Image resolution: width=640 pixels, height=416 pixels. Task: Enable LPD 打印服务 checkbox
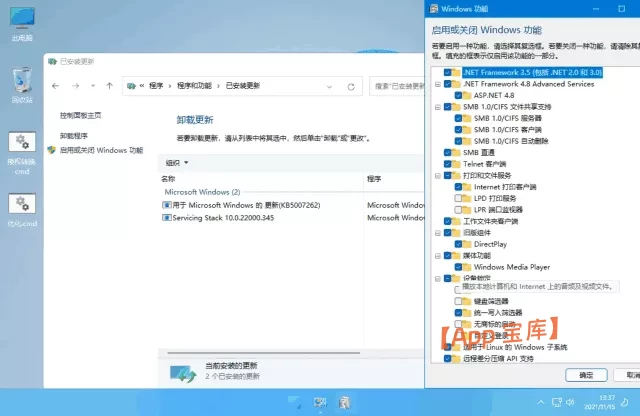coord(458,198)
